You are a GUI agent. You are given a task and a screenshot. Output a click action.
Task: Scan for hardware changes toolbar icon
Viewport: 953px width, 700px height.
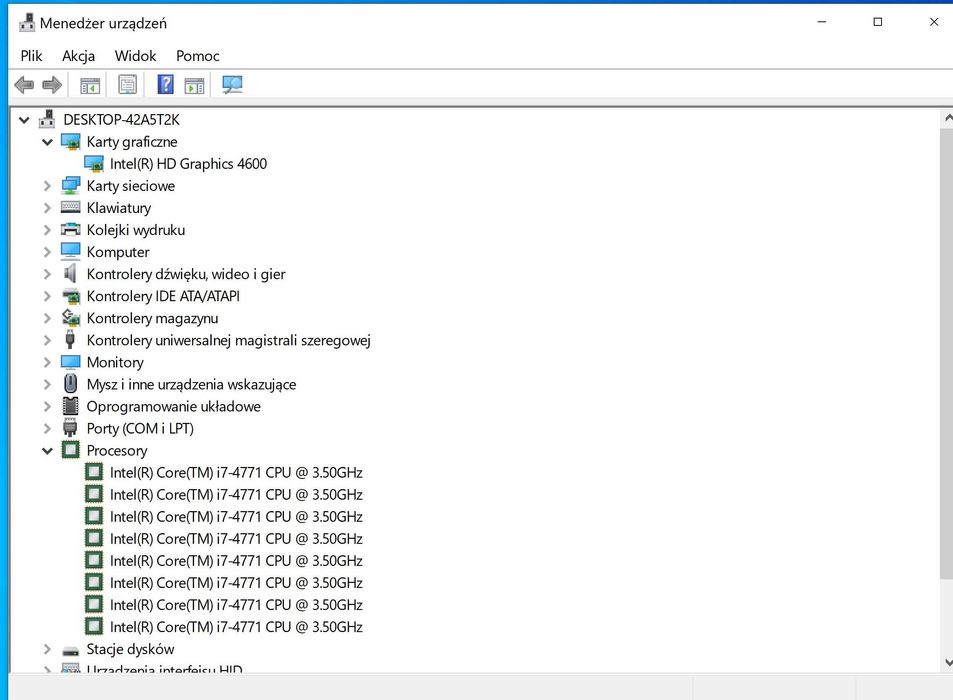tap(232, 84)
